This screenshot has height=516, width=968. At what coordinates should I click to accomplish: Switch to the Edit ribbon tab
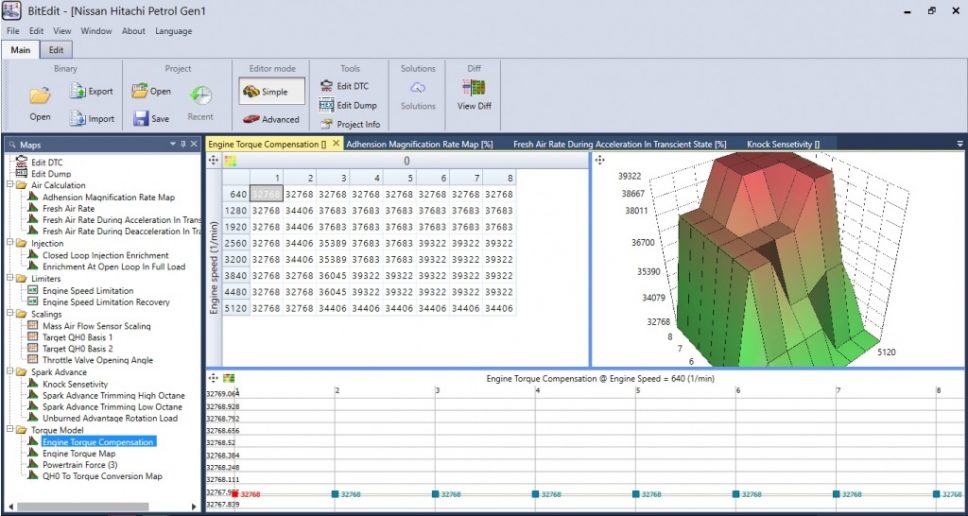pos(56,49)
